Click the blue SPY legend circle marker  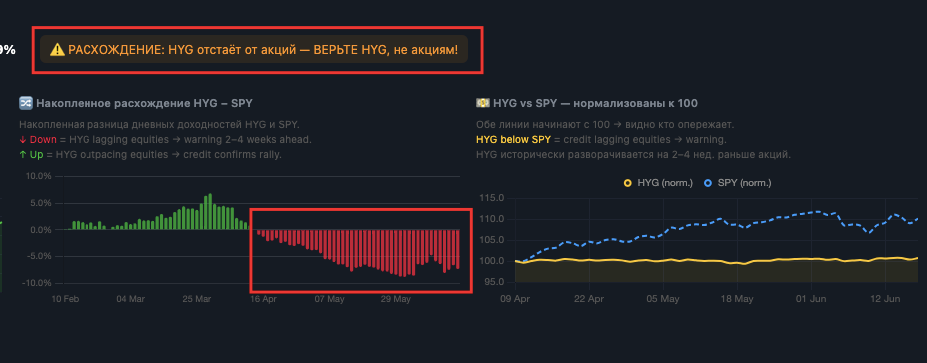click(x=708, y=183)
